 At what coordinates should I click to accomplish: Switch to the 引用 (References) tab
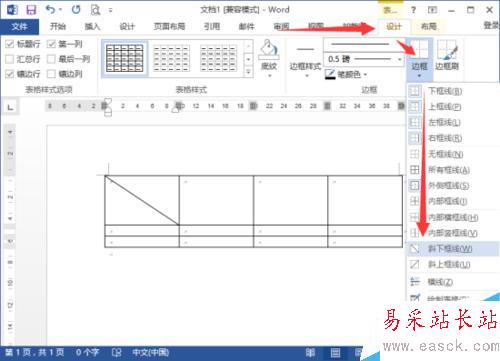click(x=212, y=26)
